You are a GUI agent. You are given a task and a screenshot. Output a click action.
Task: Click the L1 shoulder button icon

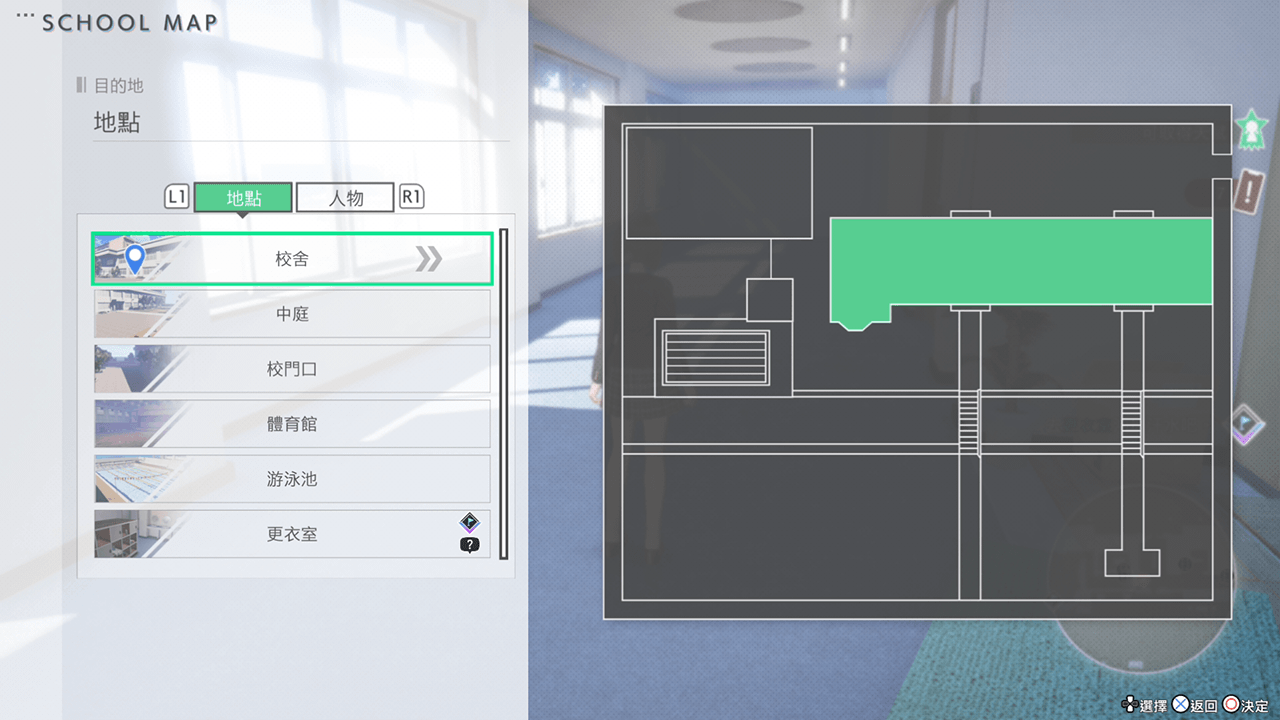pos(177,197)
